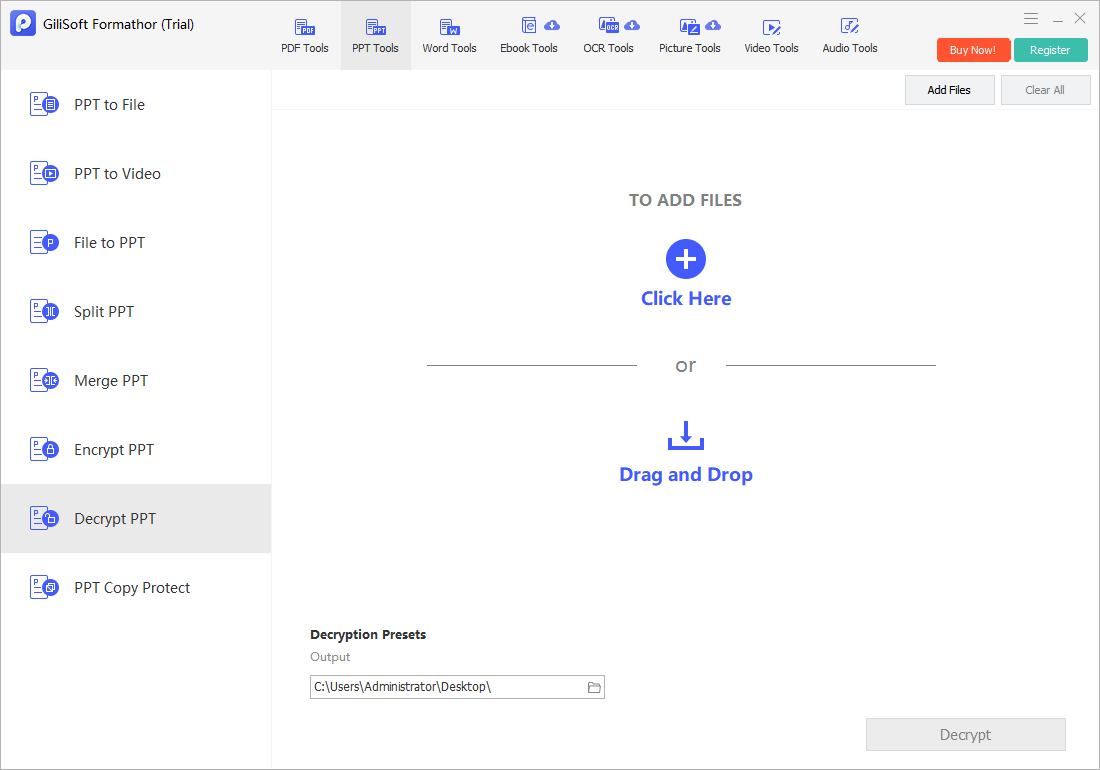Select File to PPT label
Screen dimensions: 1100x770
109,243
